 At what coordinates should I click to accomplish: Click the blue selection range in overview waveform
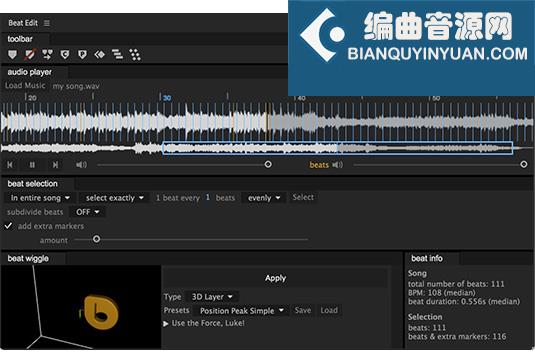point(337,148)
